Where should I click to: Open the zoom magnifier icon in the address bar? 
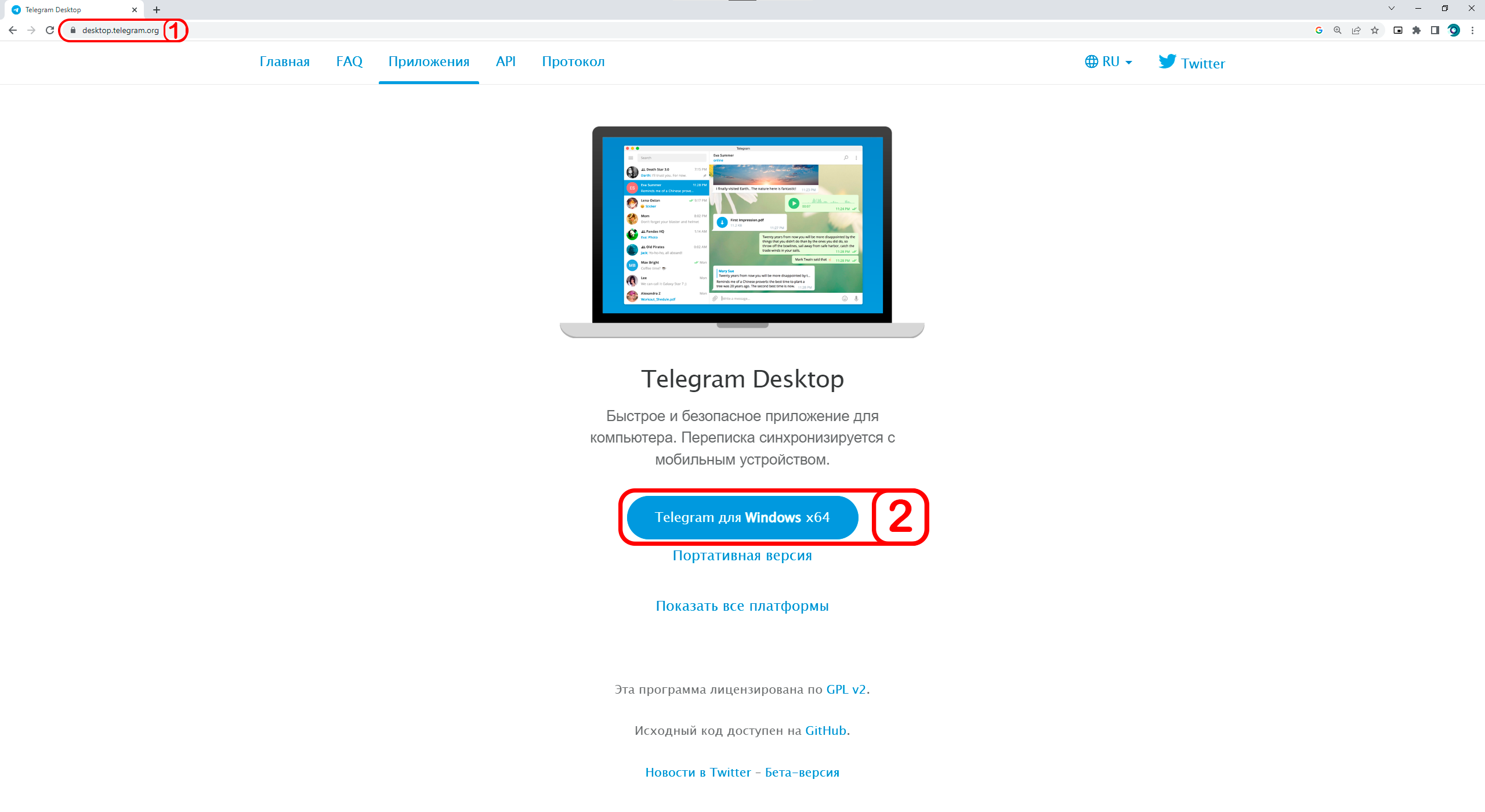1337,30
